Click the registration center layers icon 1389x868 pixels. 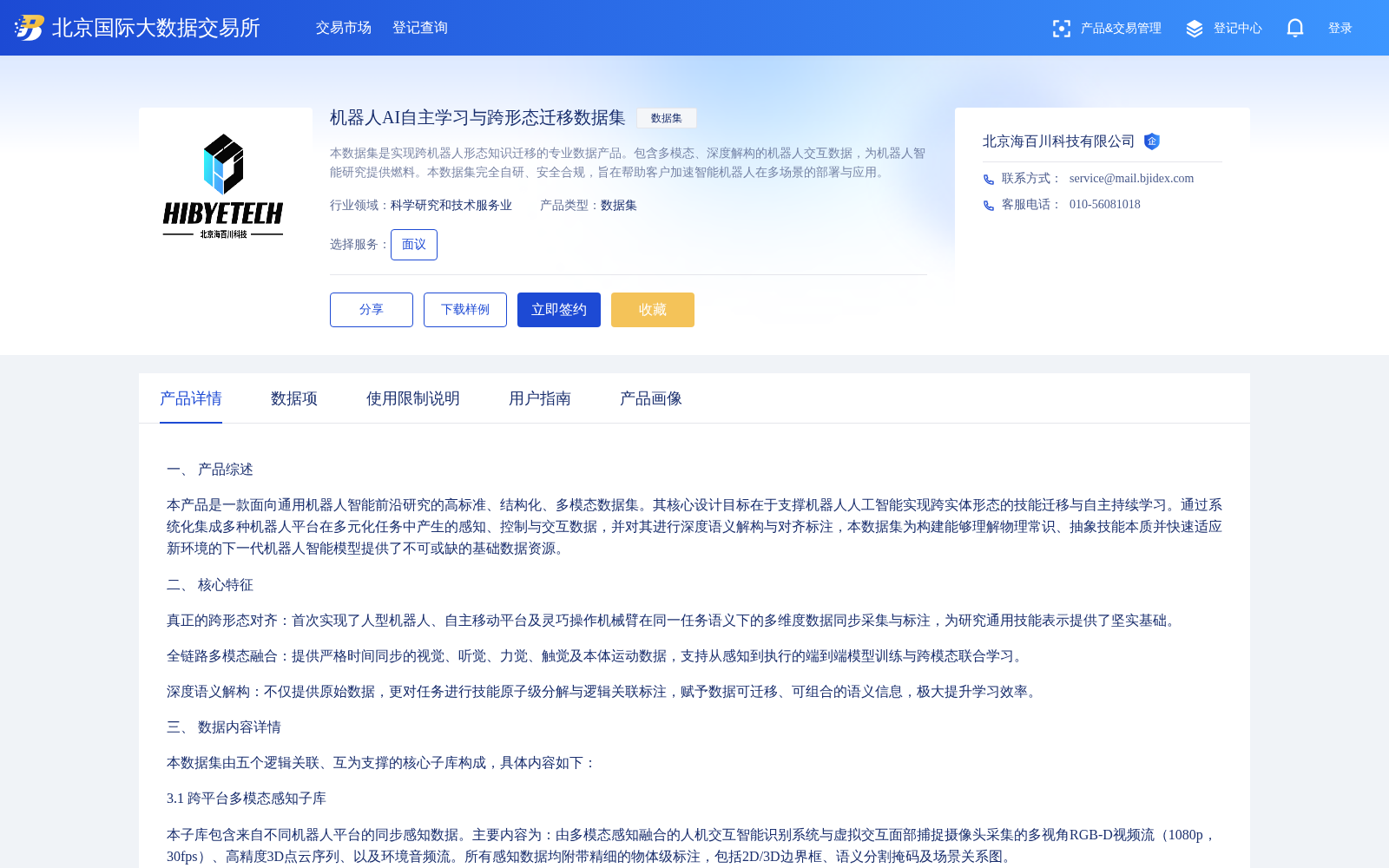1195,29
